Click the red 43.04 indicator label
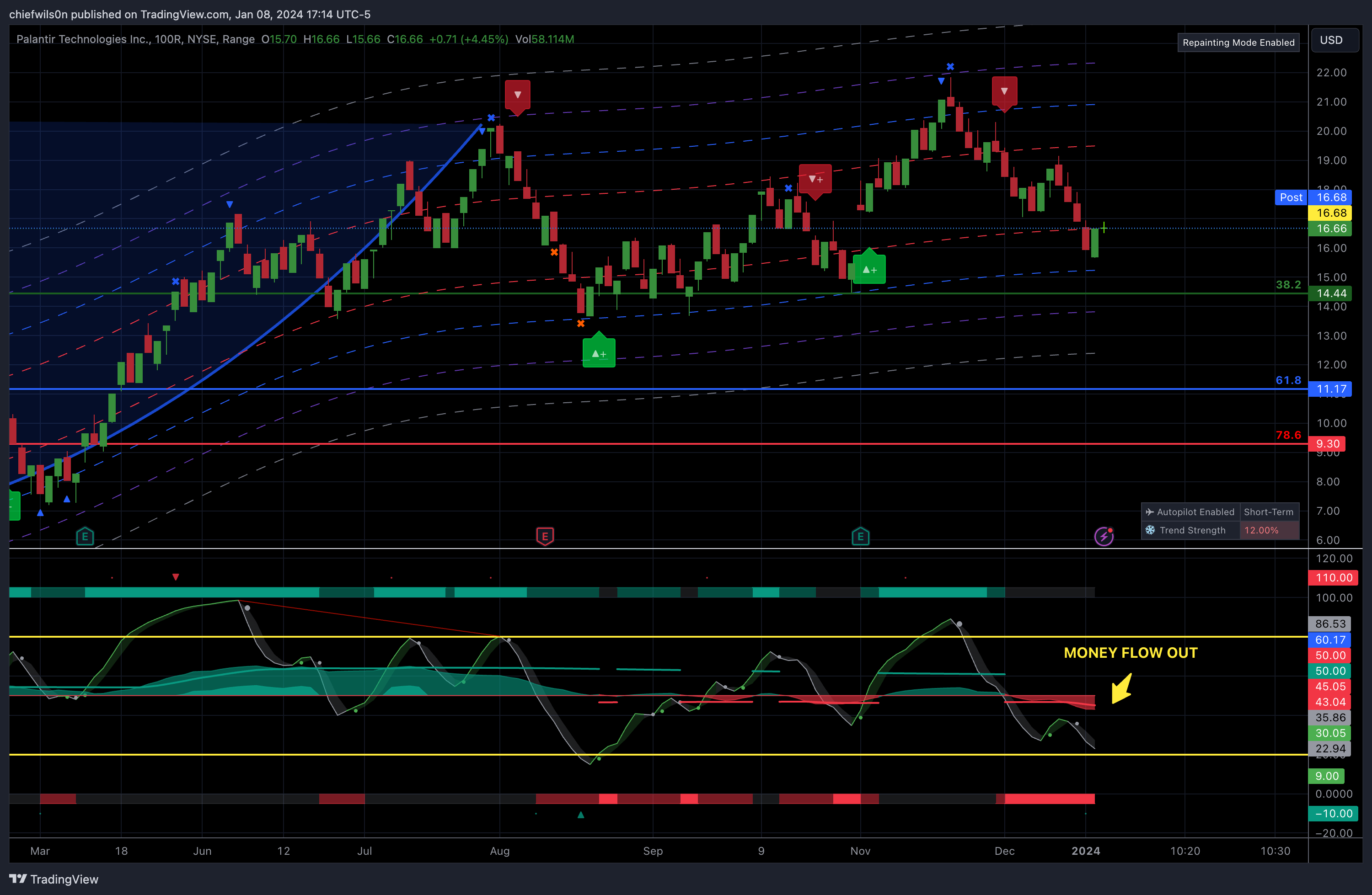1372x895 pixels. pos(1329,702)
